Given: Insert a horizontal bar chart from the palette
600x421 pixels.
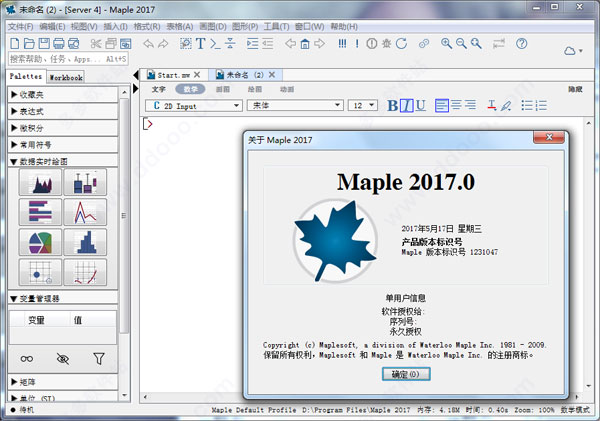Looking at the screenshot, I should click(40, 212).
